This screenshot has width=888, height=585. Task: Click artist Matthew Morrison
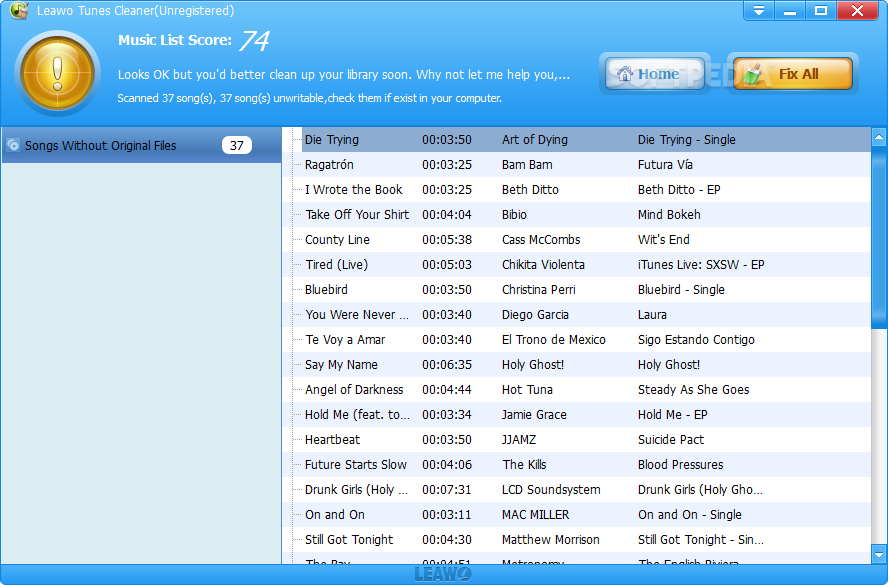[x=550, y=539]
